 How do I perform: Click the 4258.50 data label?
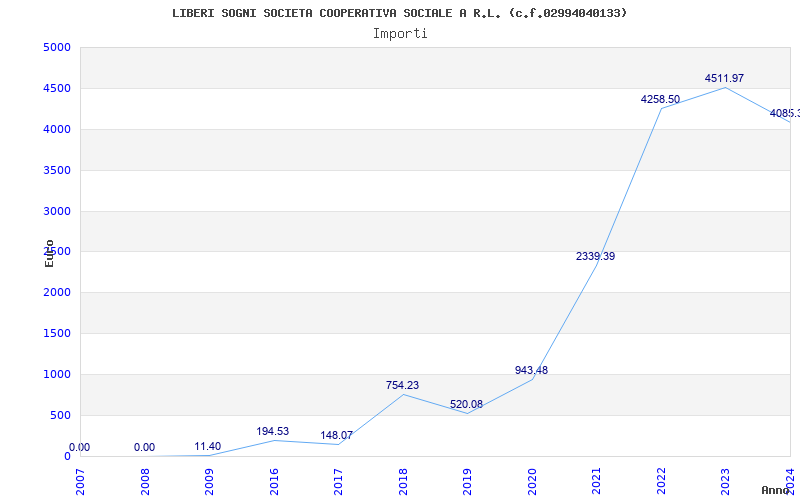coord(660,99)
